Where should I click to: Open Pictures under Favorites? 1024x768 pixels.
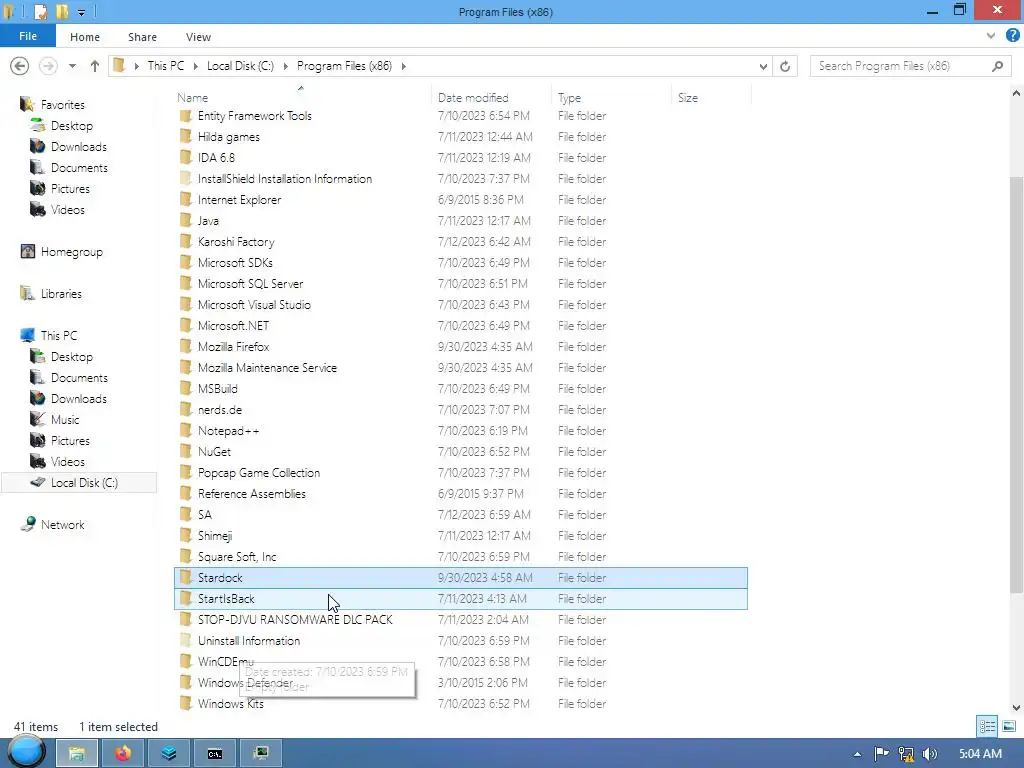[x=70, y=189]
